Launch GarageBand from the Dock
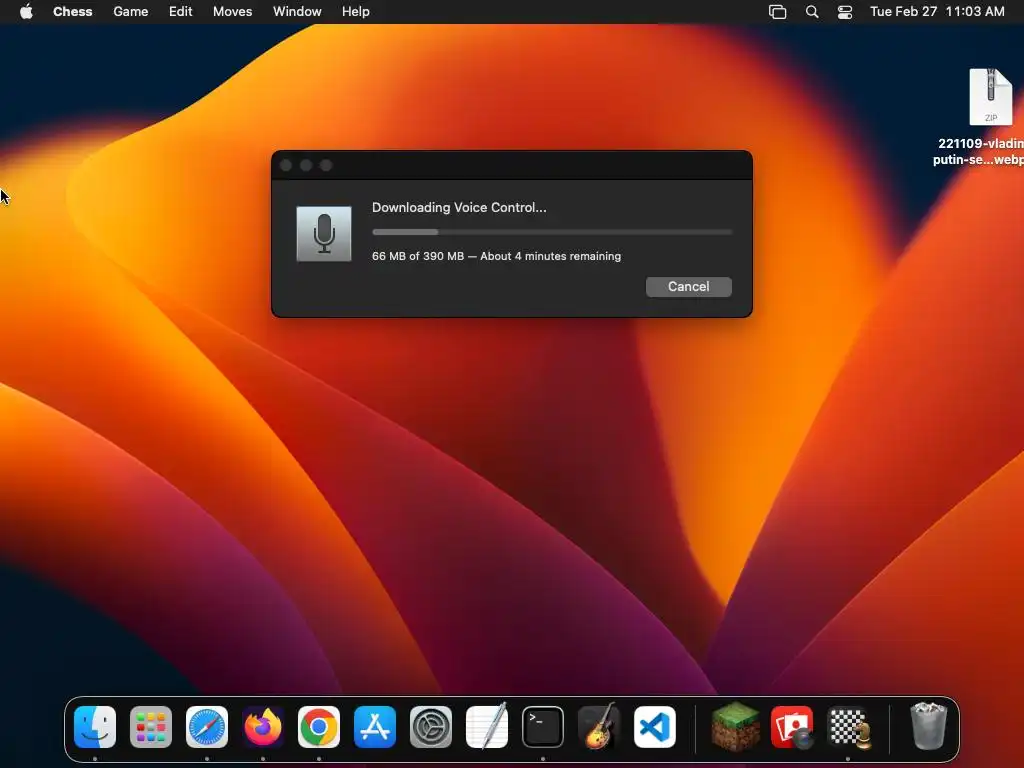 599,727
